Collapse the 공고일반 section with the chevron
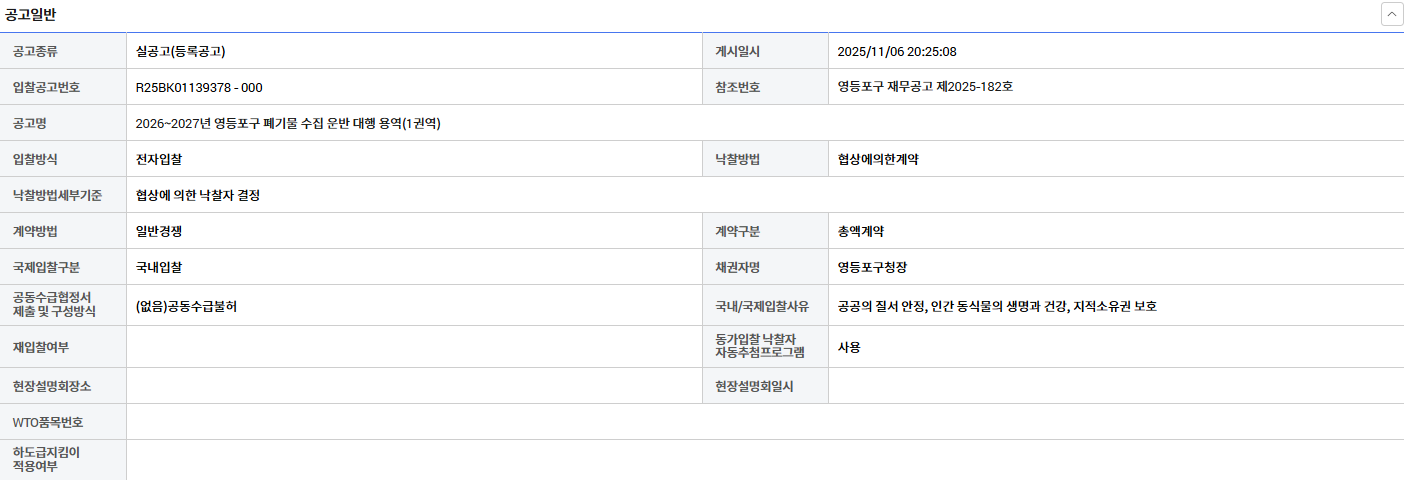This screenshot has height=480, width=1404. pos(1391,14)
